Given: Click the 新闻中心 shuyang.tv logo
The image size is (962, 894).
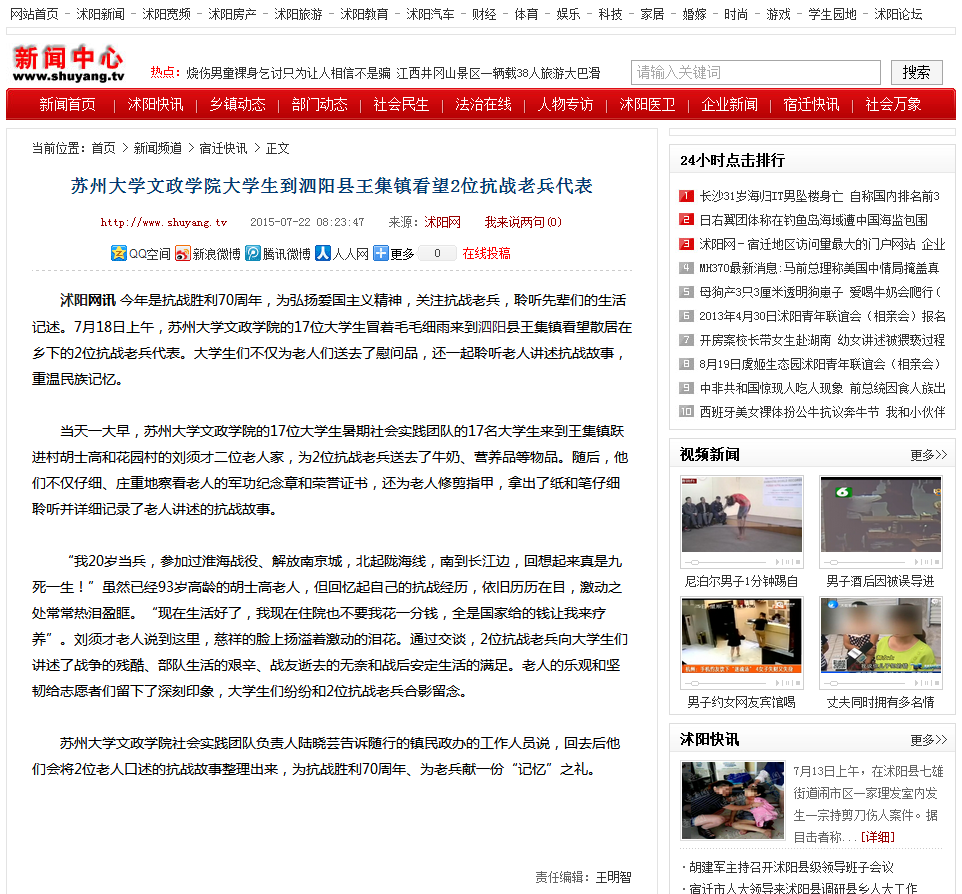Looking at the screenshot, I should click(68, 64).
